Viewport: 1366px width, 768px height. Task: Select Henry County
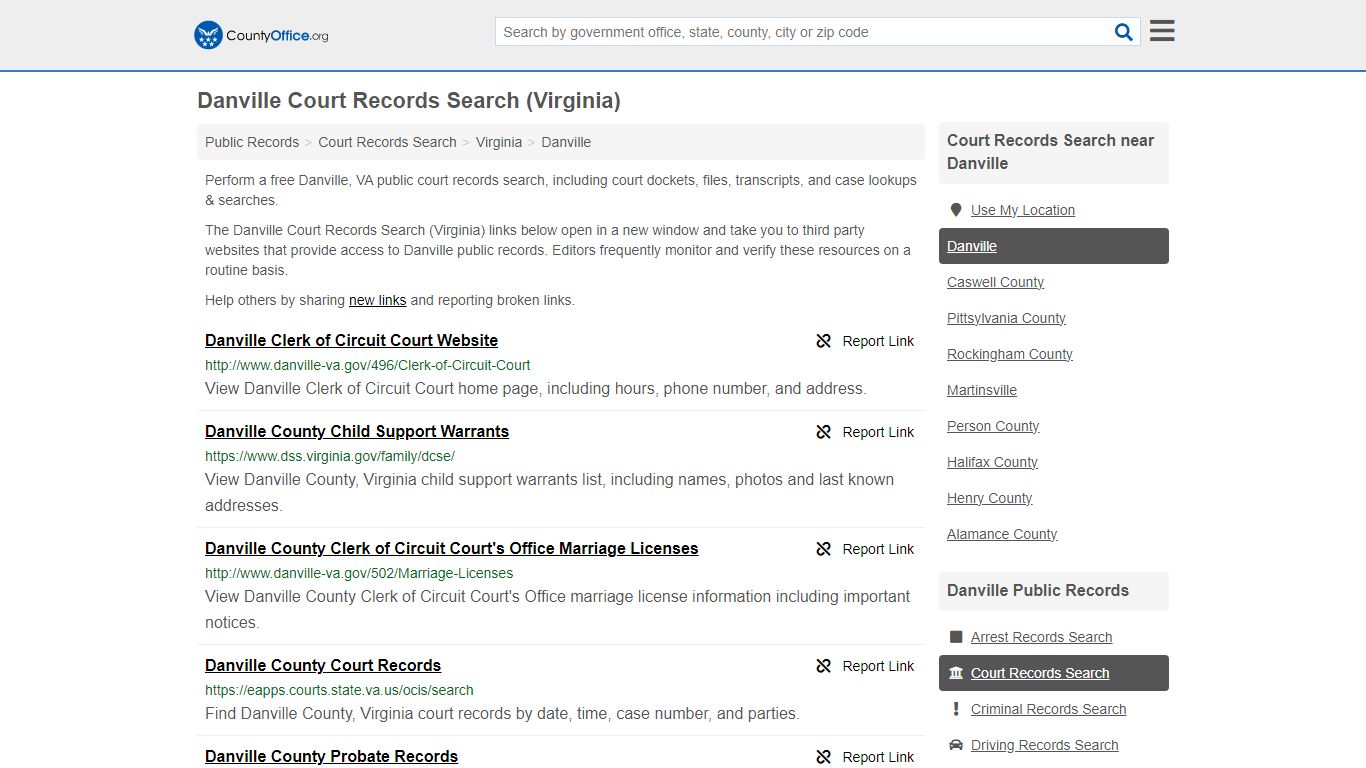point(989,498)
